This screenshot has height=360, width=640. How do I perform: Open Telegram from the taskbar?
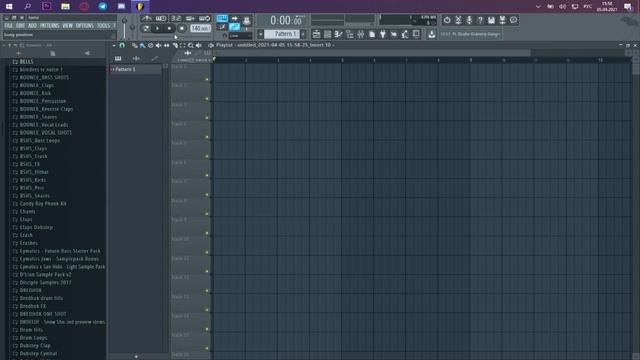(102, 6)
